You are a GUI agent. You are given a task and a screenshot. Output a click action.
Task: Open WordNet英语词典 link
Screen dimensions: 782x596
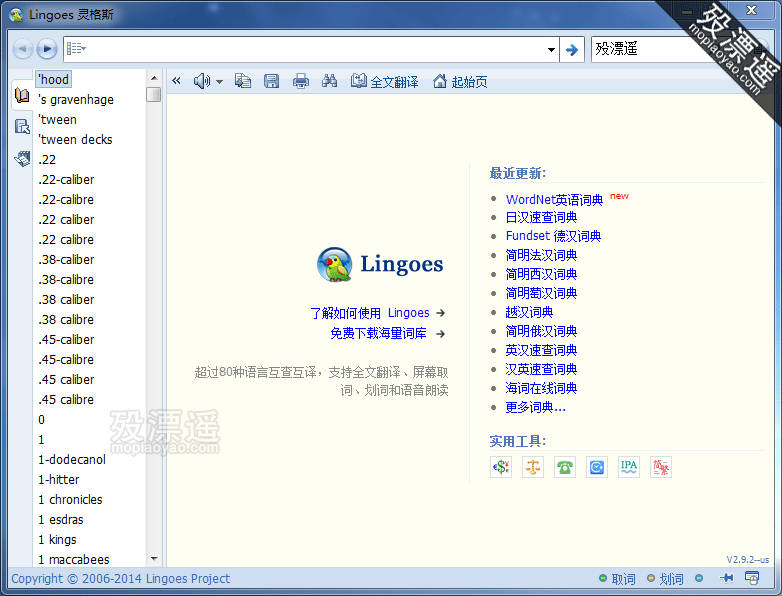tap(554, 200)
